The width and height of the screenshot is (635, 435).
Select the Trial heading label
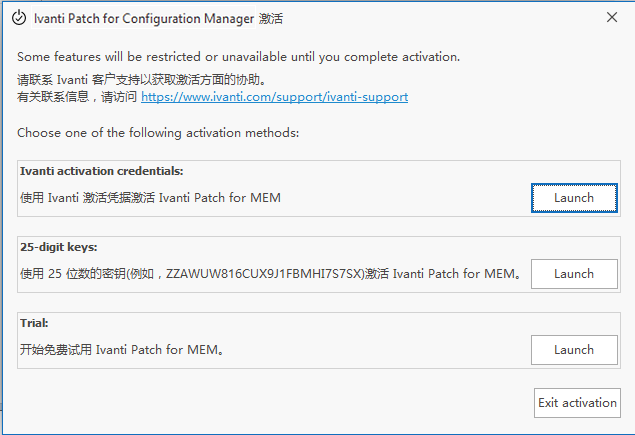pyautogui.click(x=34, y=323)
